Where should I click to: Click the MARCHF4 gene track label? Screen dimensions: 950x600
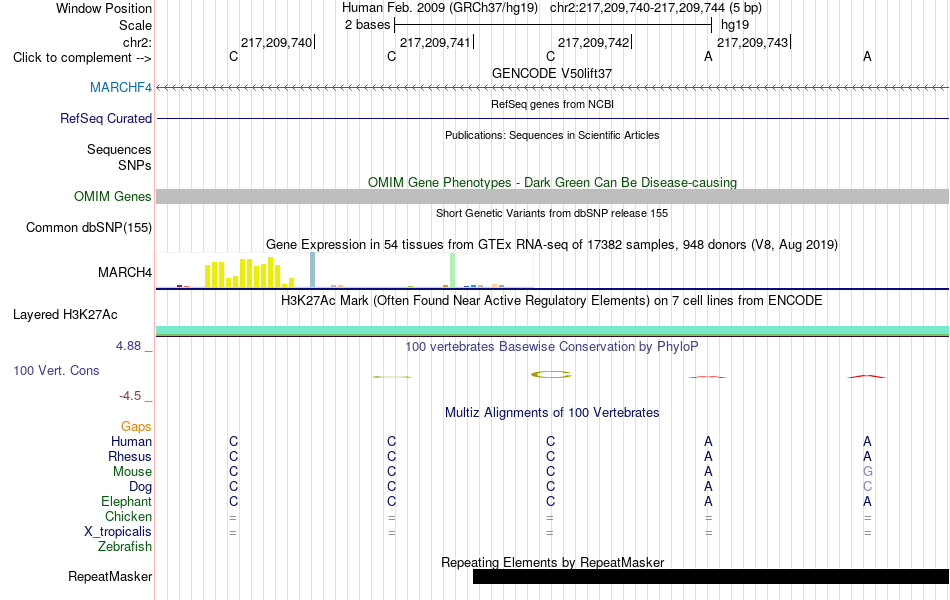[121, 87]
